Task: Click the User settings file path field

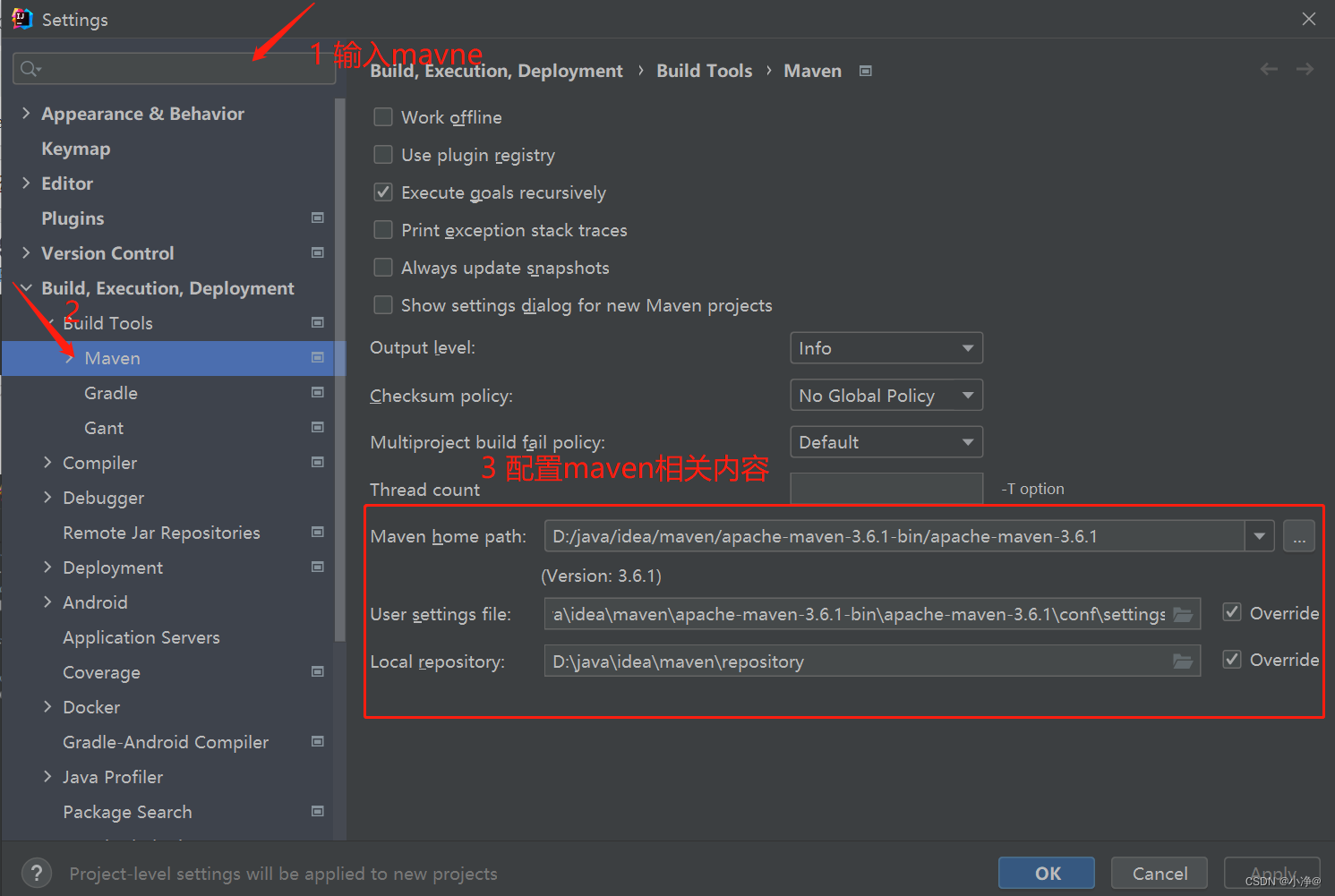Action: pyautogui.click(x=872, y=614)
